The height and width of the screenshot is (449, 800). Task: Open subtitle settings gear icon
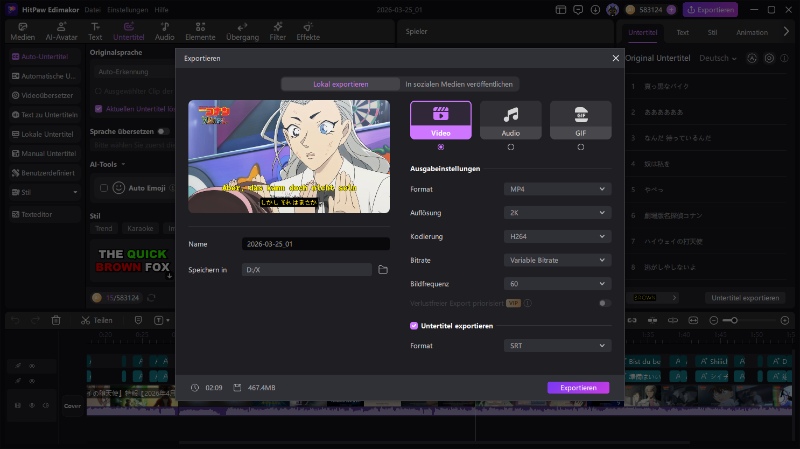[x=769, y=58]
